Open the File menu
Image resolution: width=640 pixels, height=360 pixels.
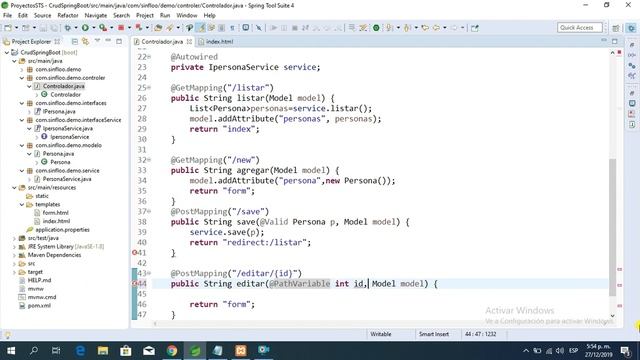pyautogui.click(x=7, y=16)
